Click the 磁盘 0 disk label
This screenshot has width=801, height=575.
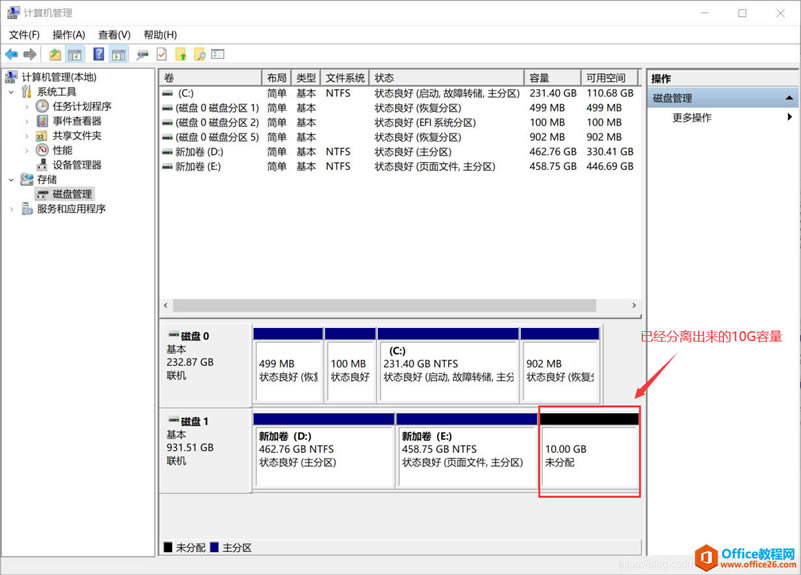(x=195, y=336)
